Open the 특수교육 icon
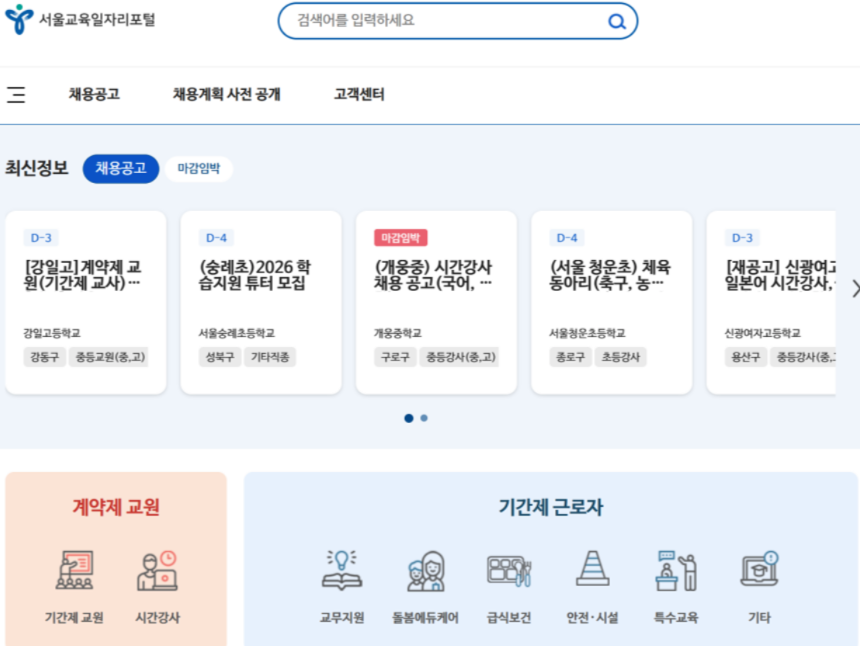The image size is (860, 646). [676, 571]
